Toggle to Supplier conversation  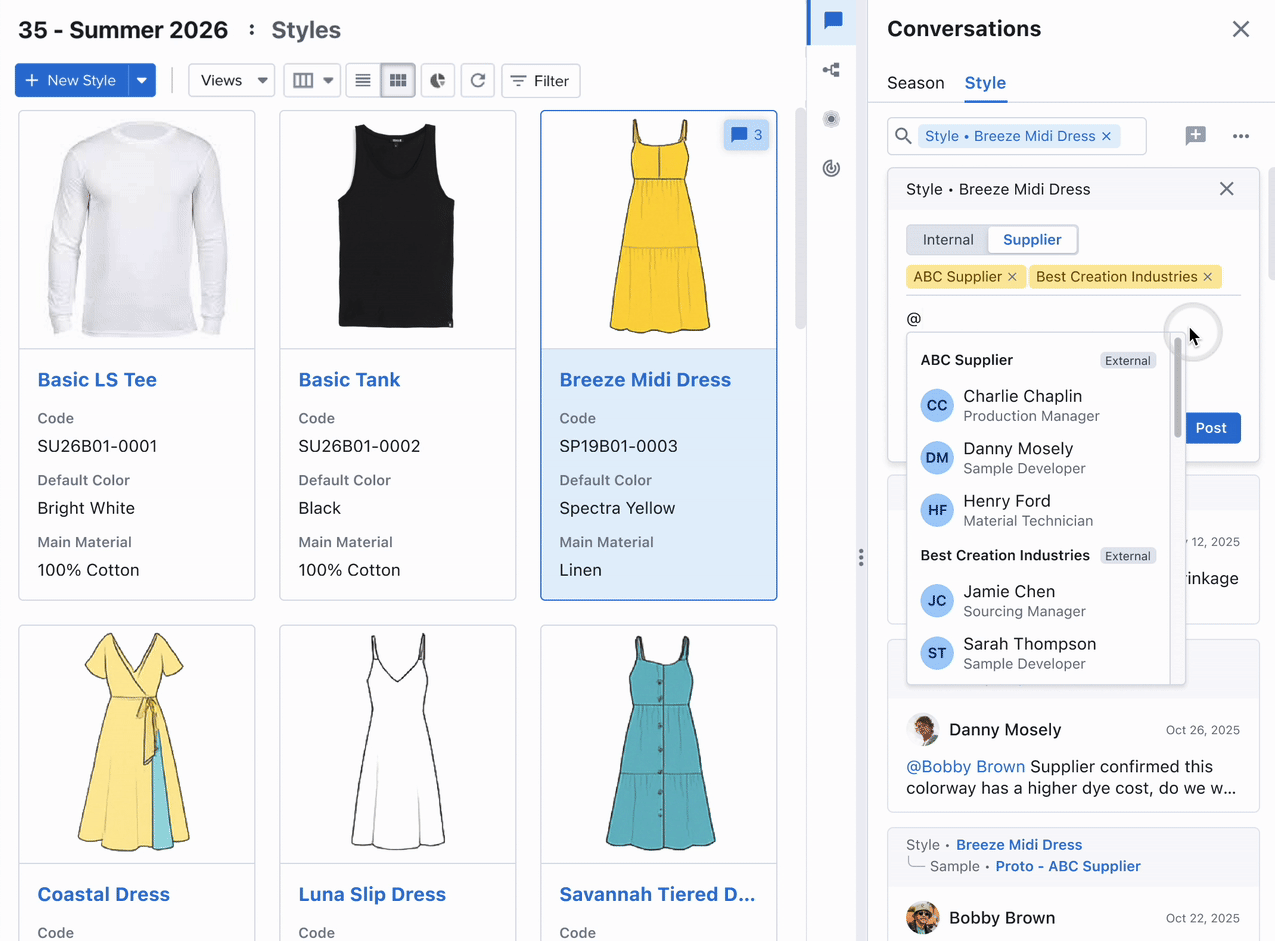[1032, 240]
